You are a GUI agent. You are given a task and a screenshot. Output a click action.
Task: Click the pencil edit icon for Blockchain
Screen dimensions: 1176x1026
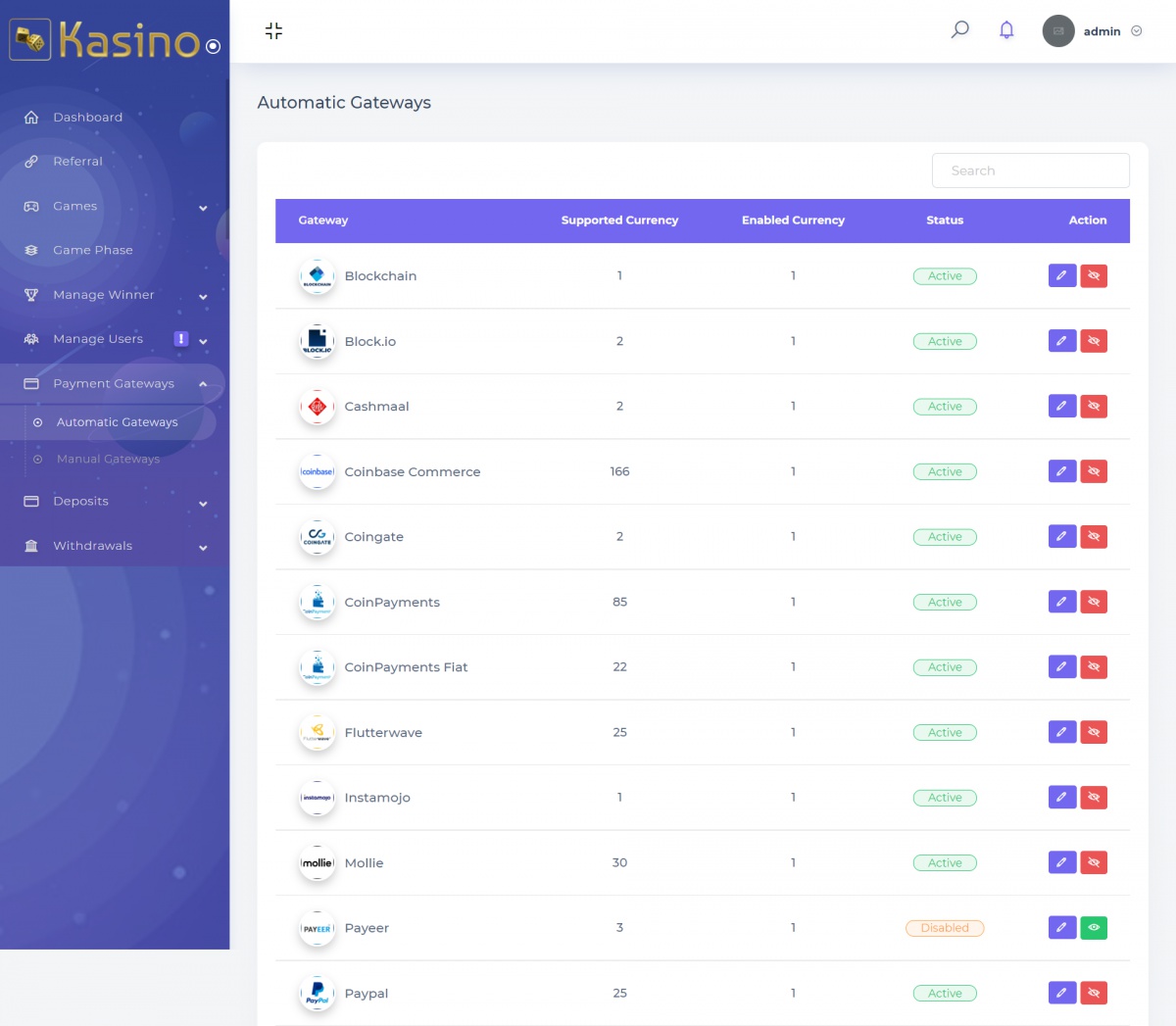(x=1062, y=276)
